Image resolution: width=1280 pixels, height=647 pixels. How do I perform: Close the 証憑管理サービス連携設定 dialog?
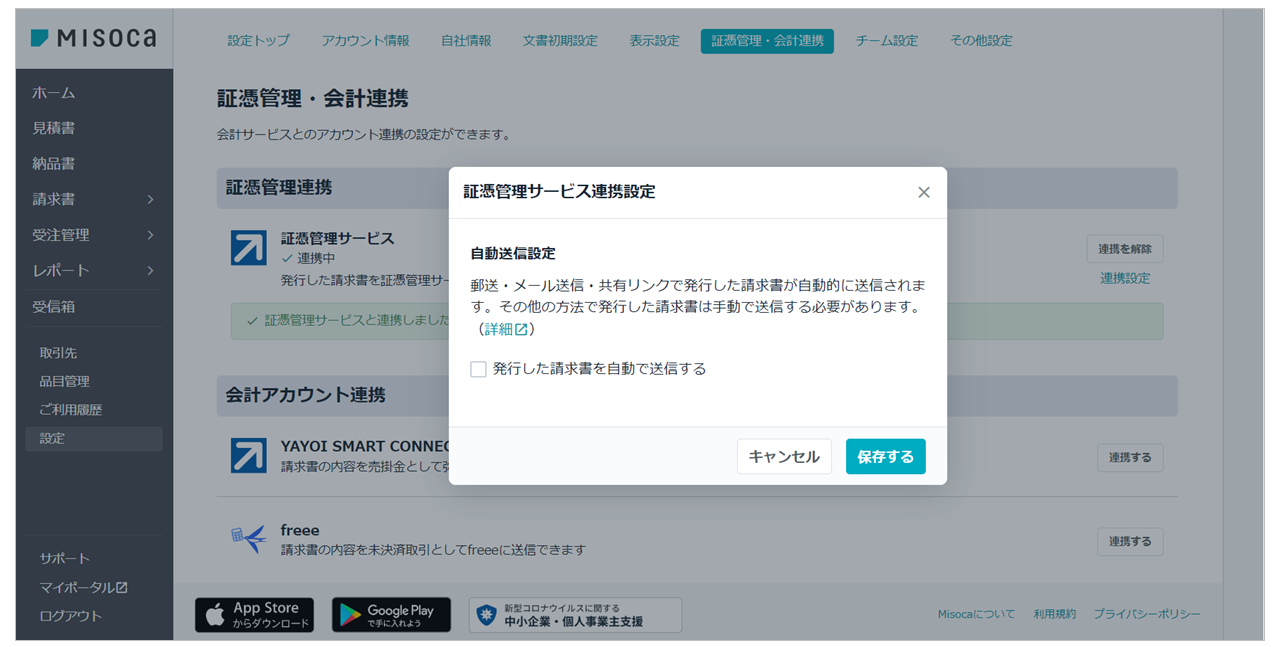click(923, 192)
